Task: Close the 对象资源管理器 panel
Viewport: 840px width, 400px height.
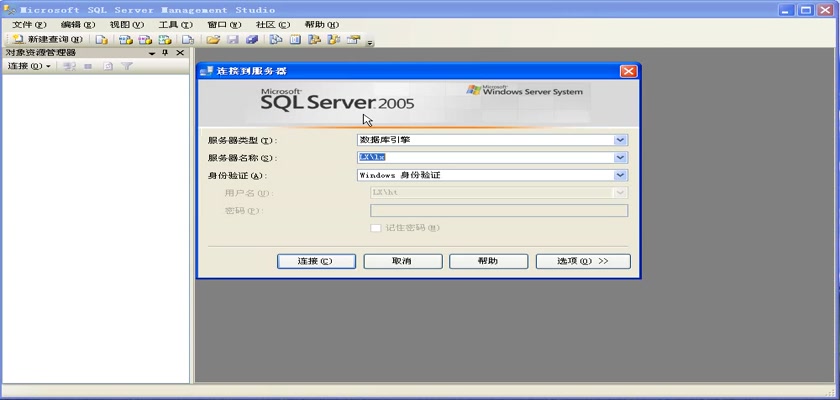Action: 180,52
